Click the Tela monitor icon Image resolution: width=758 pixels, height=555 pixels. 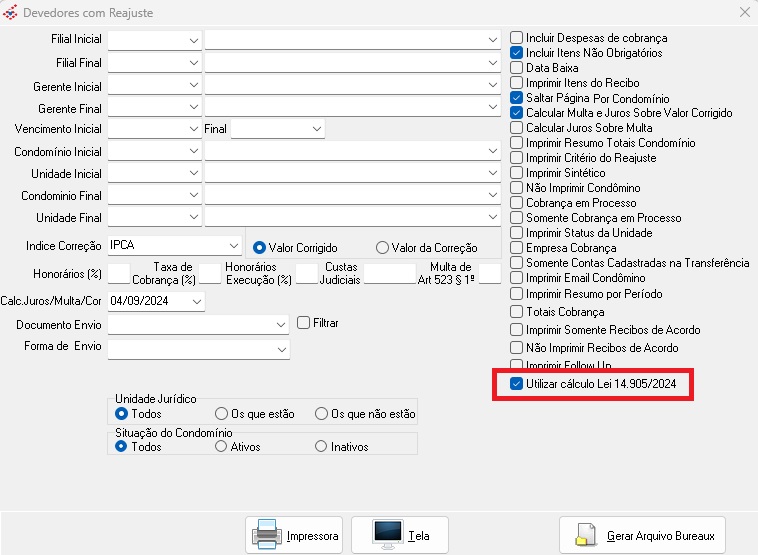(x=387, y=535)
